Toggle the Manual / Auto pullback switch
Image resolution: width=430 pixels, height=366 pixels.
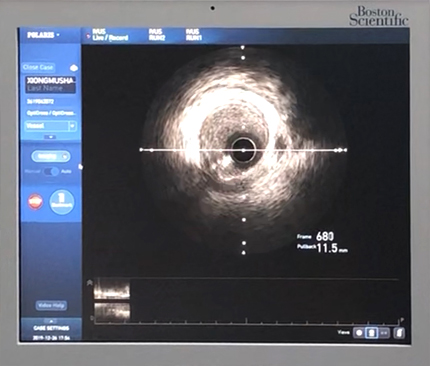click(51, 171)
